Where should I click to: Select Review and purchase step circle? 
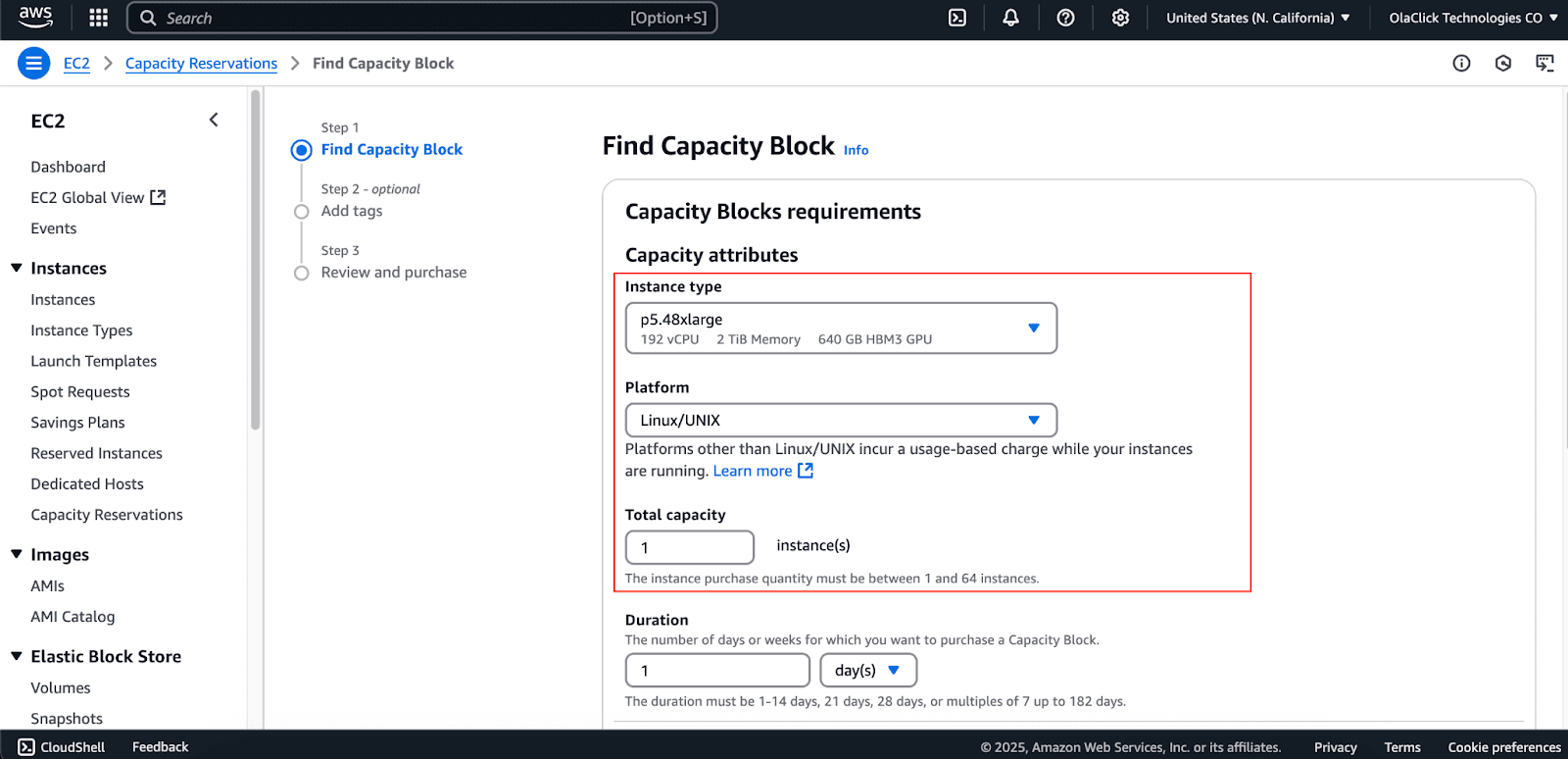(x=302, y=274)
